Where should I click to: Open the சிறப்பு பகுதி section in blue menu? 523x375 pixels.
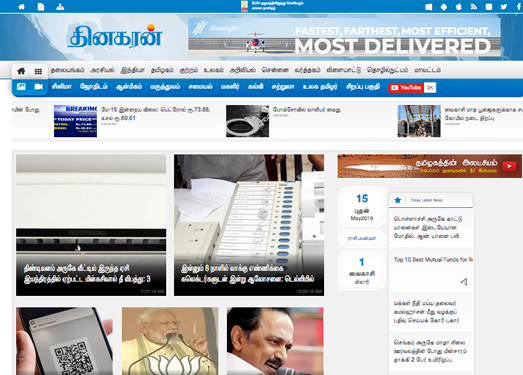coord(363,86)
